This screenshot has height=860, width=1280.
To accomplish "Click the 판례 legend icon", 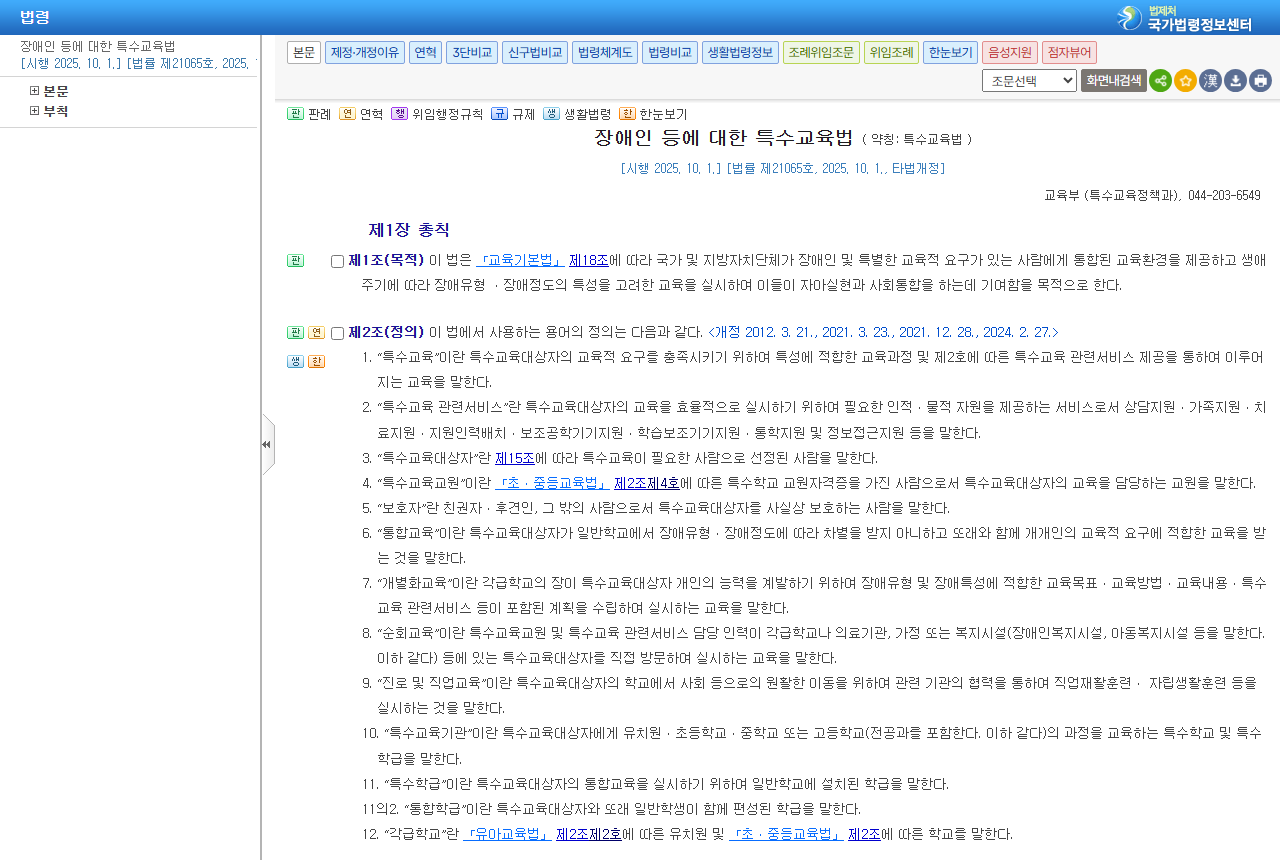I will 295,114.
